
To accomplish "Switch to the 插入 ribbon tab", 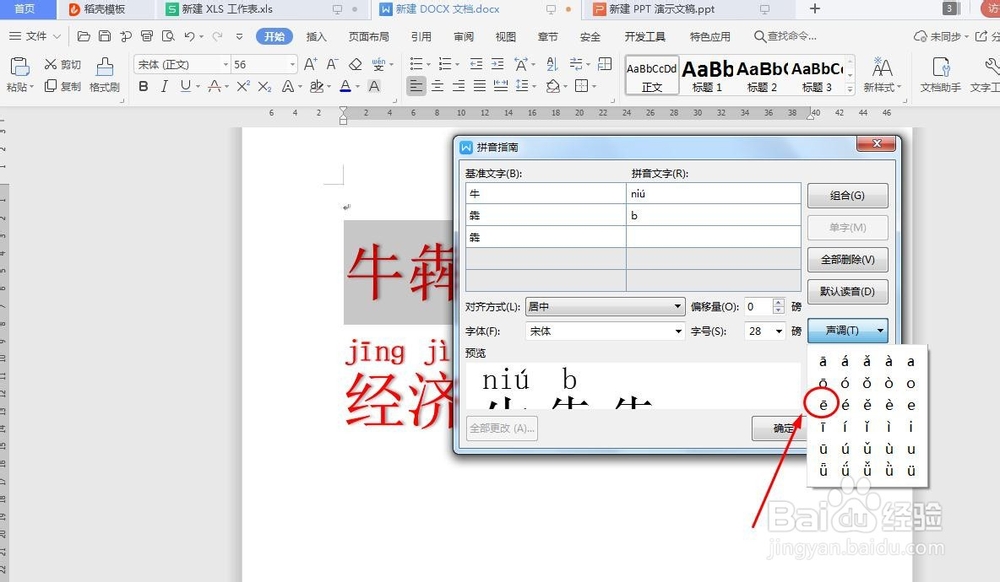I will [x=316, y=36].
